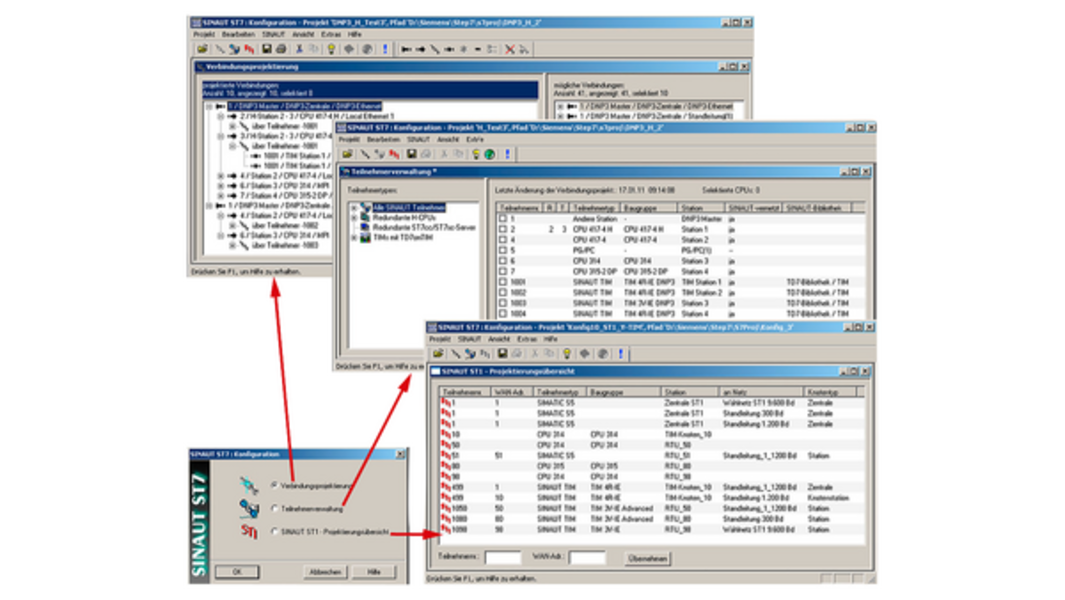
Task: Click Hilfe button in Konfiguration dialog
Action: 374,571
